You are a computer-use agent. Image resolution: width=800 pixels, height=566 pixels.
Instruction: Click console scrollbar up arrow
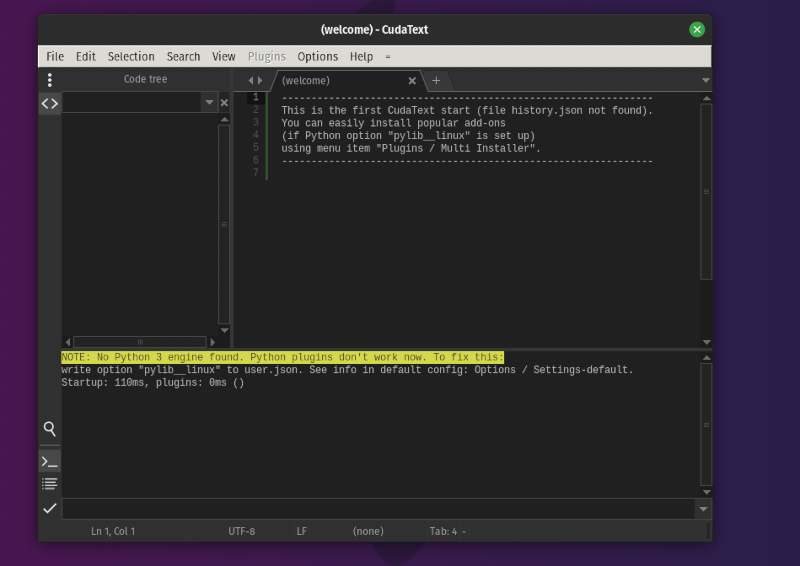tap(707, 357)
